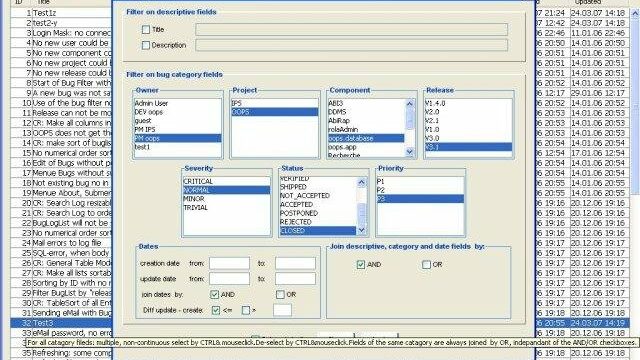Toggle Diff update-create '>' checkbox
This screenshot has height=360, width=640.
[246, 310]
